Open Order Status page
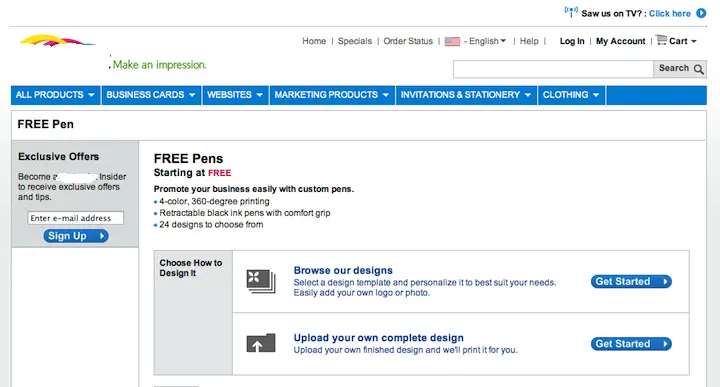 coord(408,41)
